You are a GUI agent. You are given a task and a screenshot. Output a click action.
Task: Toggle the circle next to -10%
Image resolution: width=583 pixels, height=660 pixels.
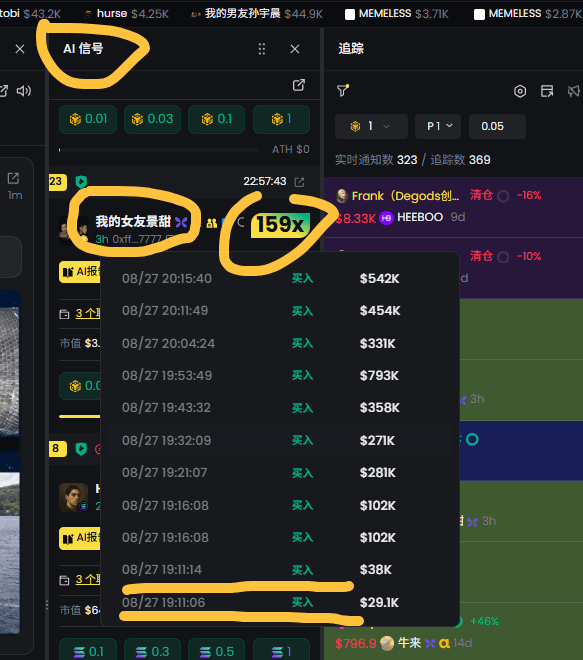tap(503, 257)
